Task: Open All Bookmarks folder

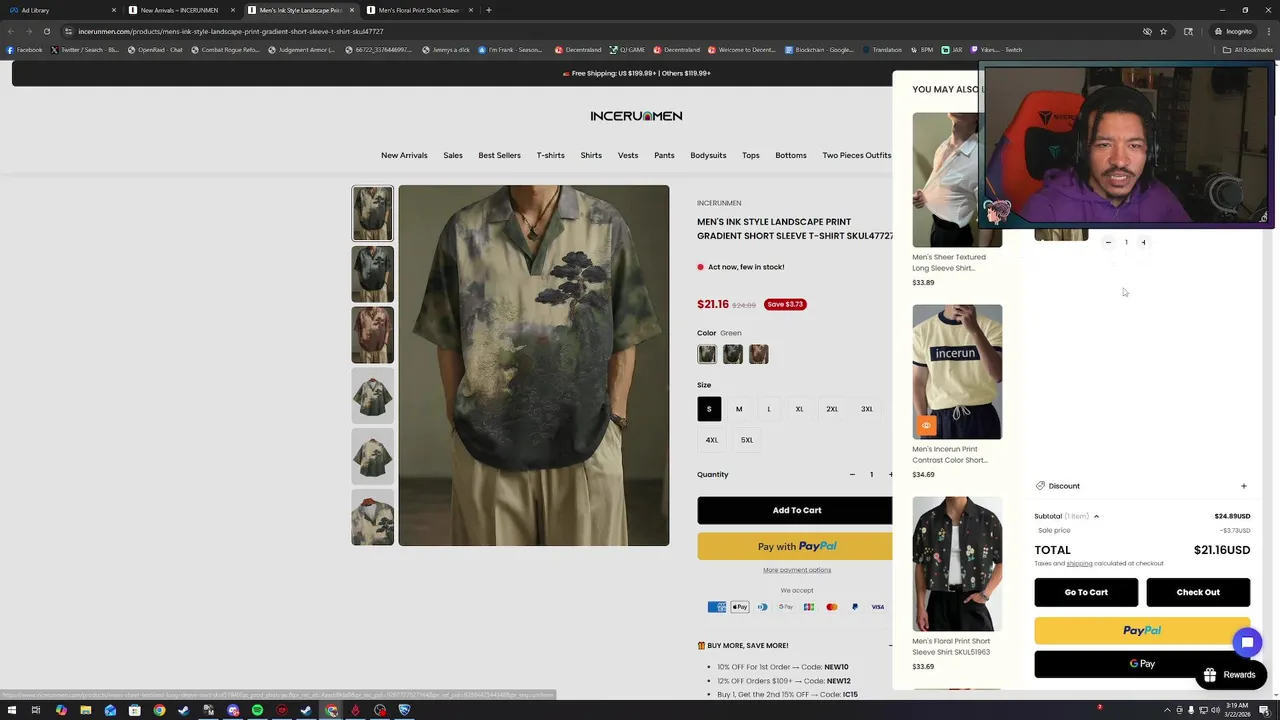Action: tap(1248, 49)
